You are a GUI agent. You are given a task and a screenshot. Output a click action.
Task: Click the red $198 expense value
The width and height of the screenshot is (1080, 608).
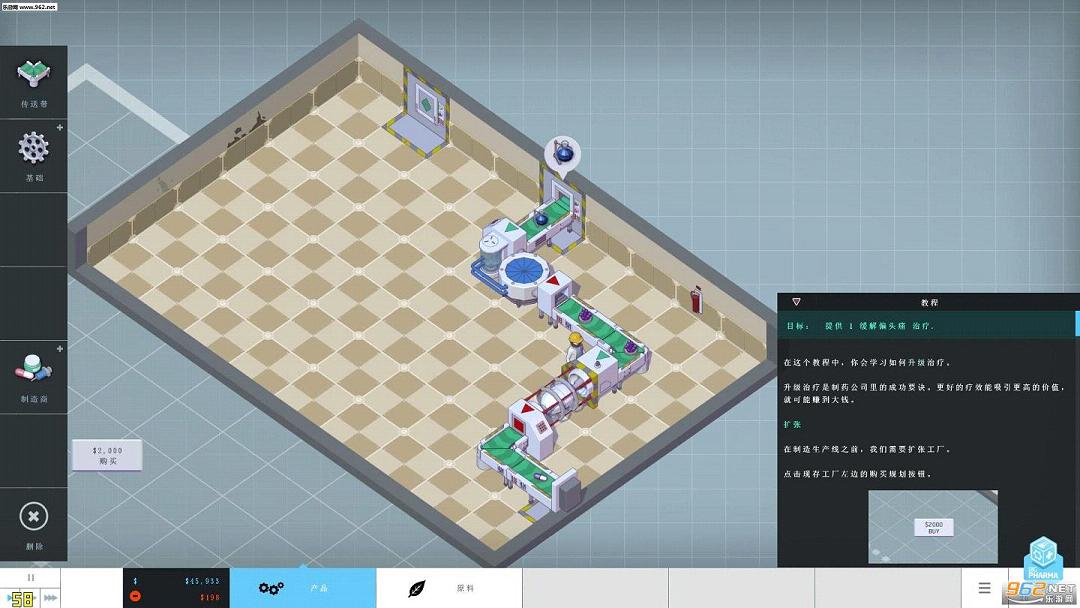tap(209, 596)
